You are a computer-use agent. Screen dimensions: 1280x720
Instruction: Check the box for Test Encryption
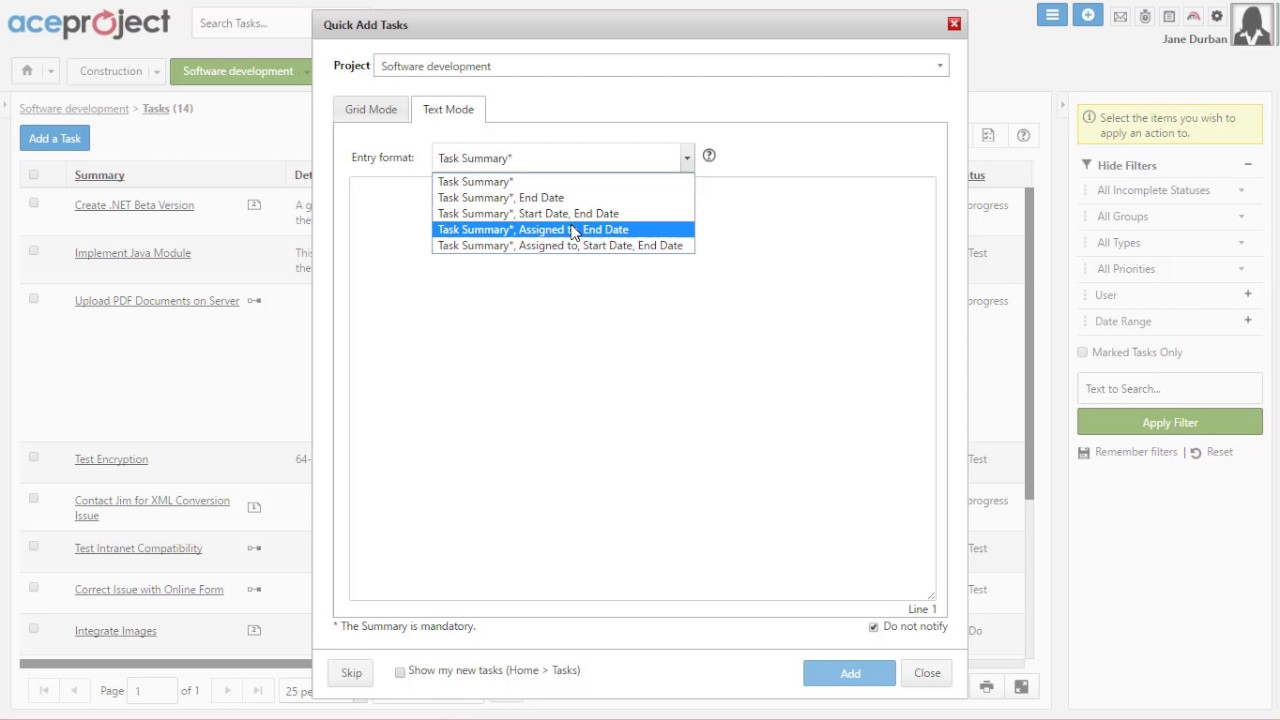tap(33, 457)
